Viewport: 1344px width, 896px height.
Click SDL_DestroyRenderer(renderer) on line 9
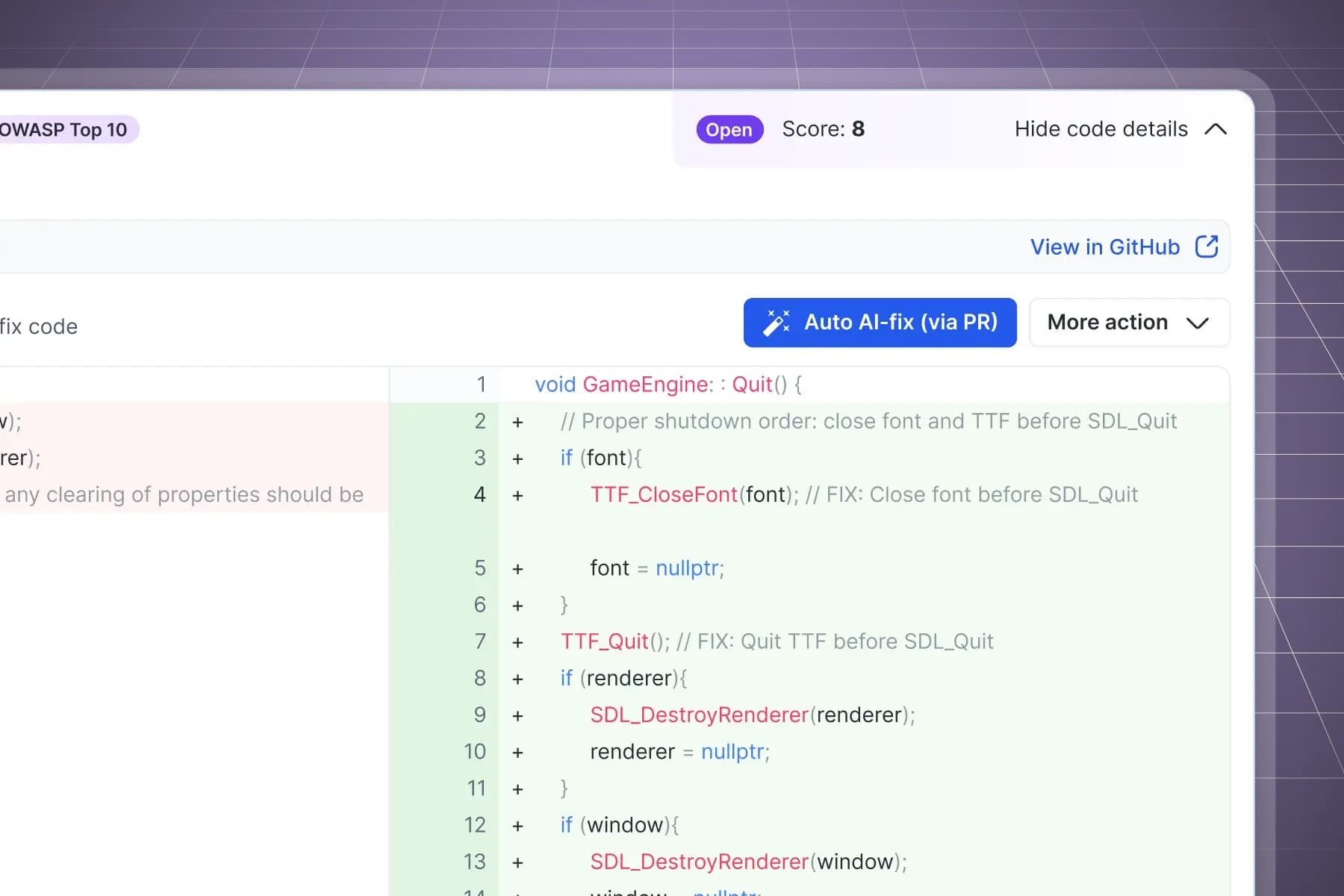(x=751, y=715)
